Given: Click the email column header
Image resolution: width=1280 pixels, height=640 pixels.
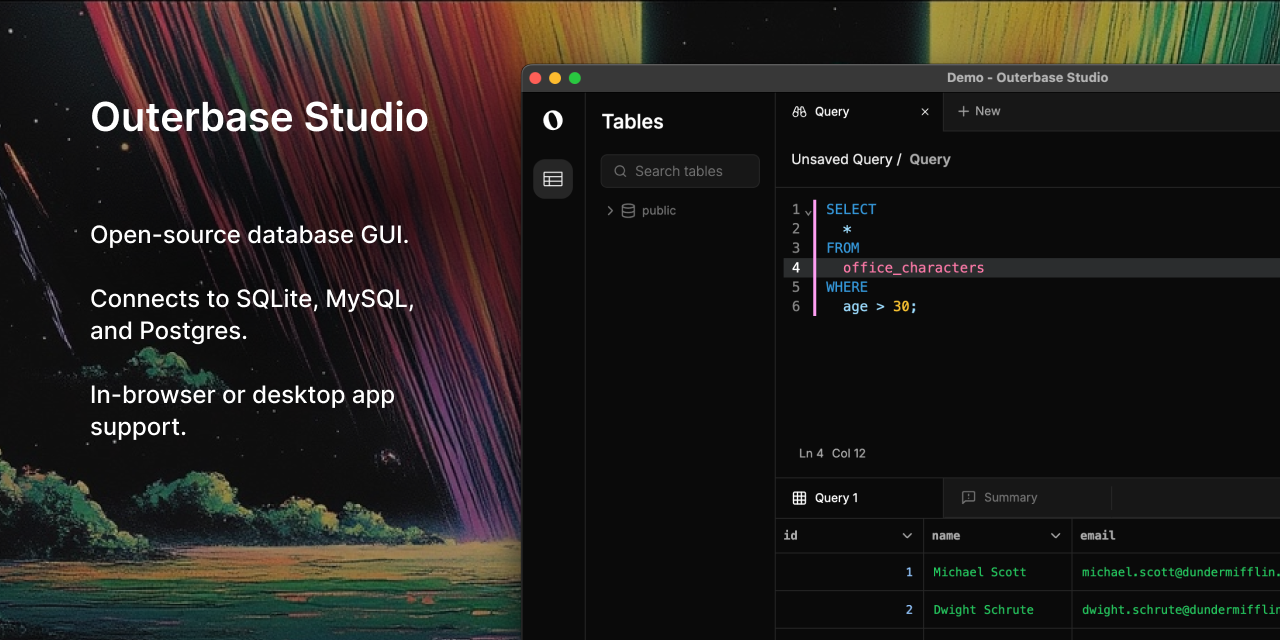Looking at the screenshot, I should coord(1098,536).
